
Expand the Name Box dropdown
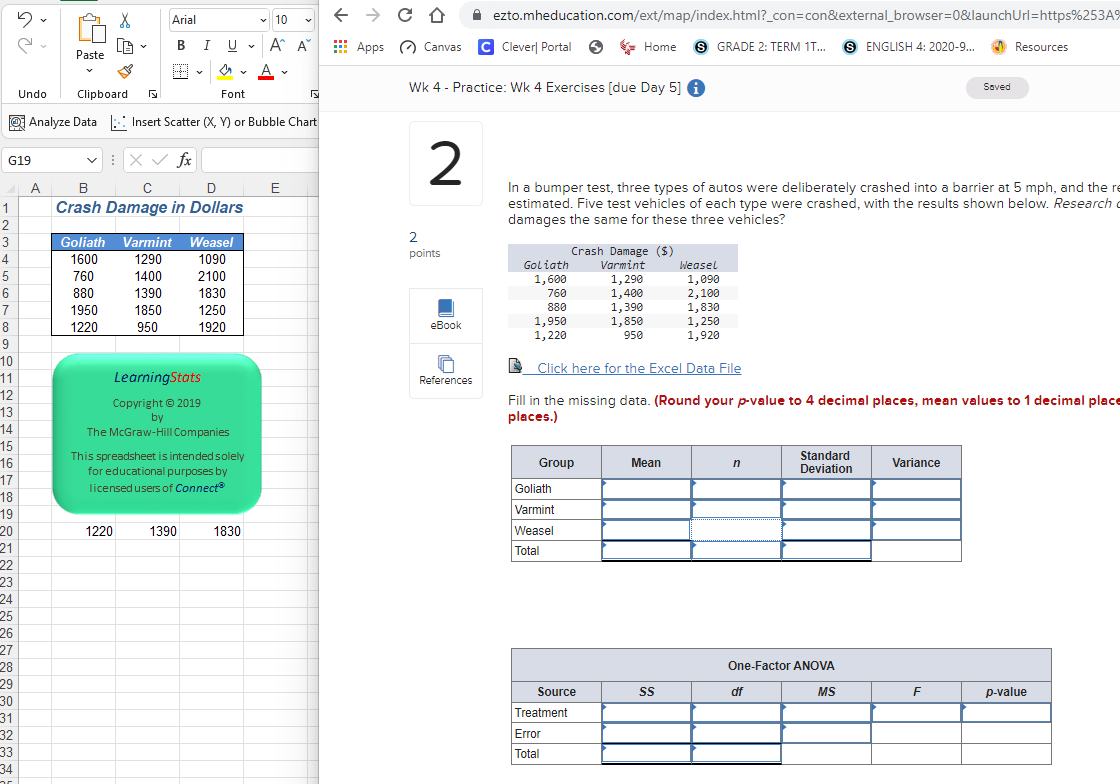tap(92, 161)
